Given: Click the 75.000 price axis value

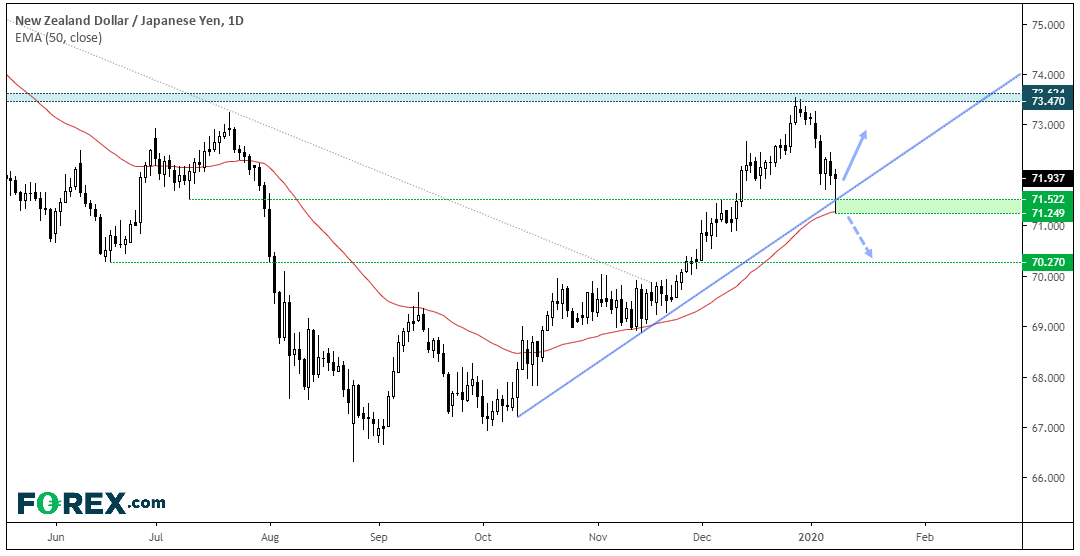Looking at the screenshot, I should [1048, 25].
